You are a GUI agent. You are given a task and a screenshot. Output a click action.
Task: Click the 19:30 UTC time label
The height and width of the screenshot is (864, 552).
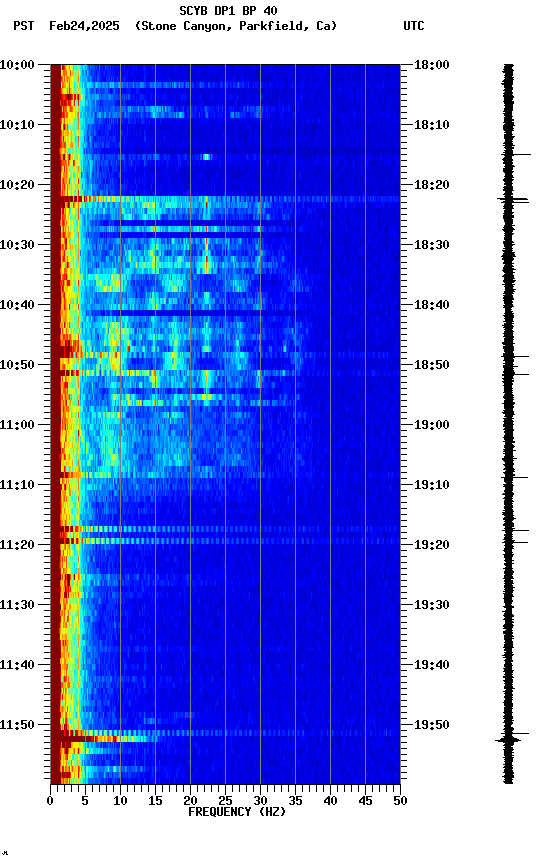coord(431,605)
